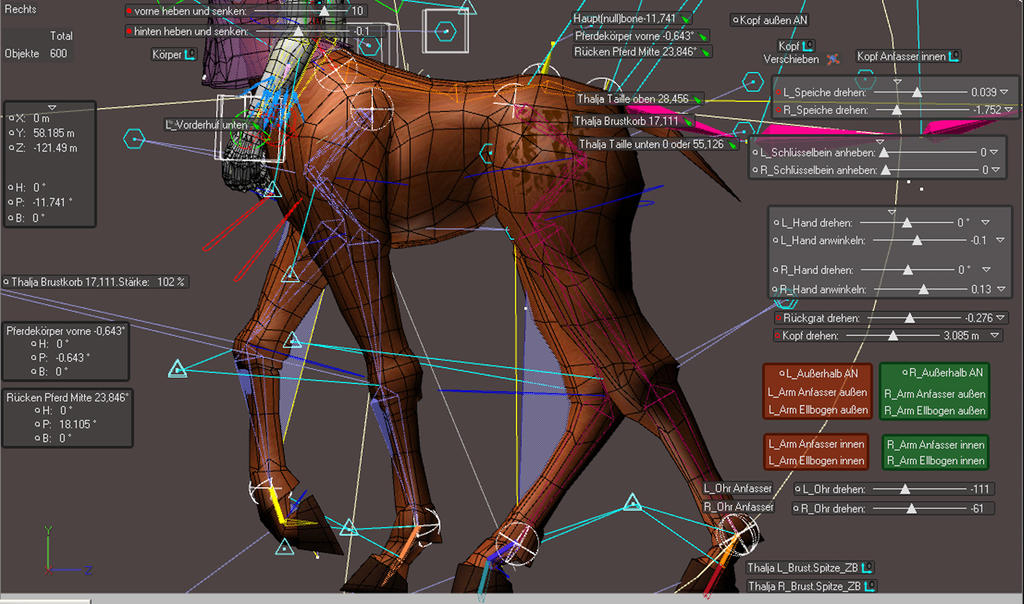1024x604 pixels.
Task: Click the L_Ohr drehen slider handle
Action: click(904, 489)
